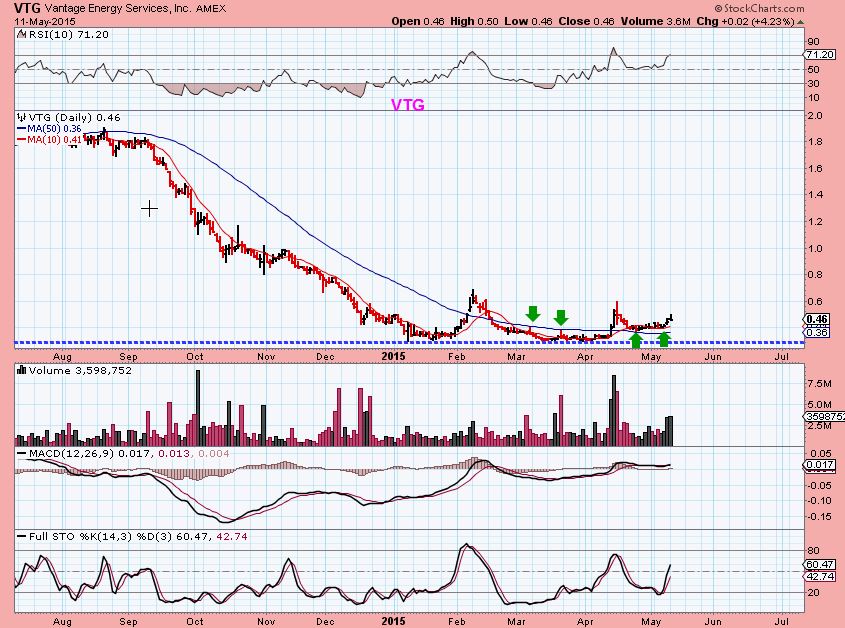Click the Close 0.46 value
The height and width of the screenshot is (628, 845).
586,22
